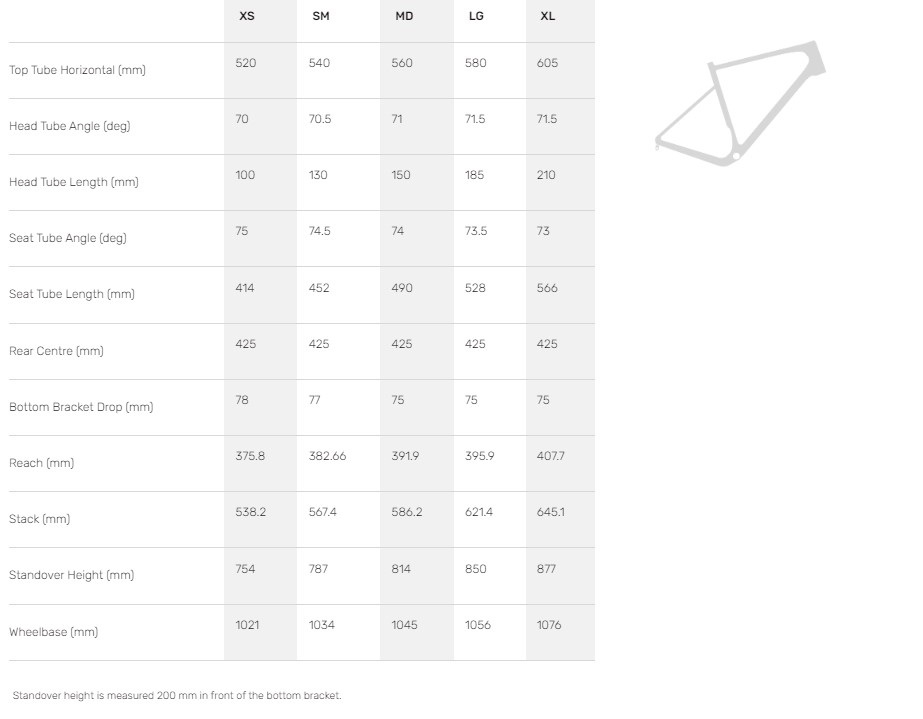Click the bike frame diagram image
This screenshot has width=923, height=719.
740,103
